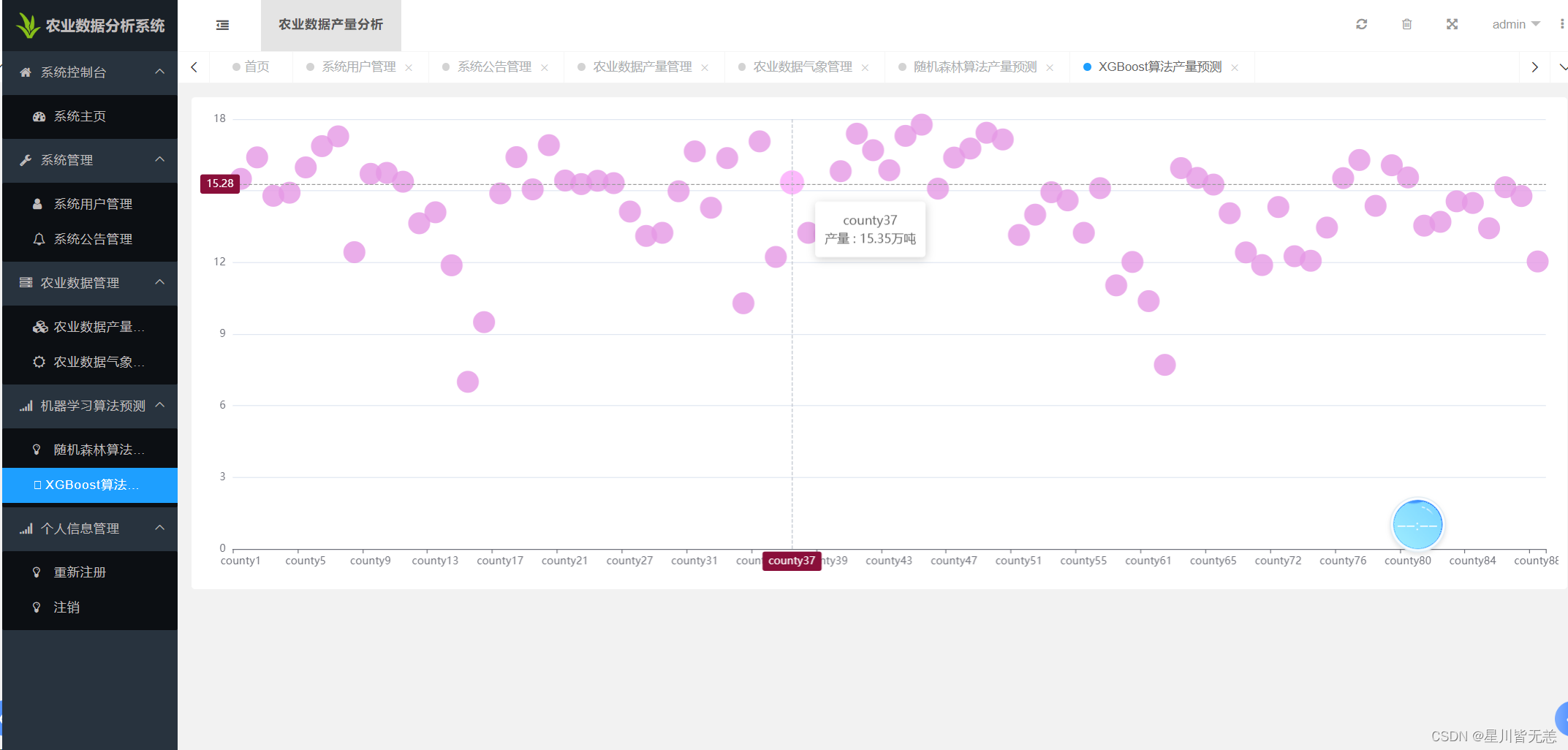Screen dimensions: 1568x750
Task: Close the 系统用户管理 tab
Action: click(409, 67)
